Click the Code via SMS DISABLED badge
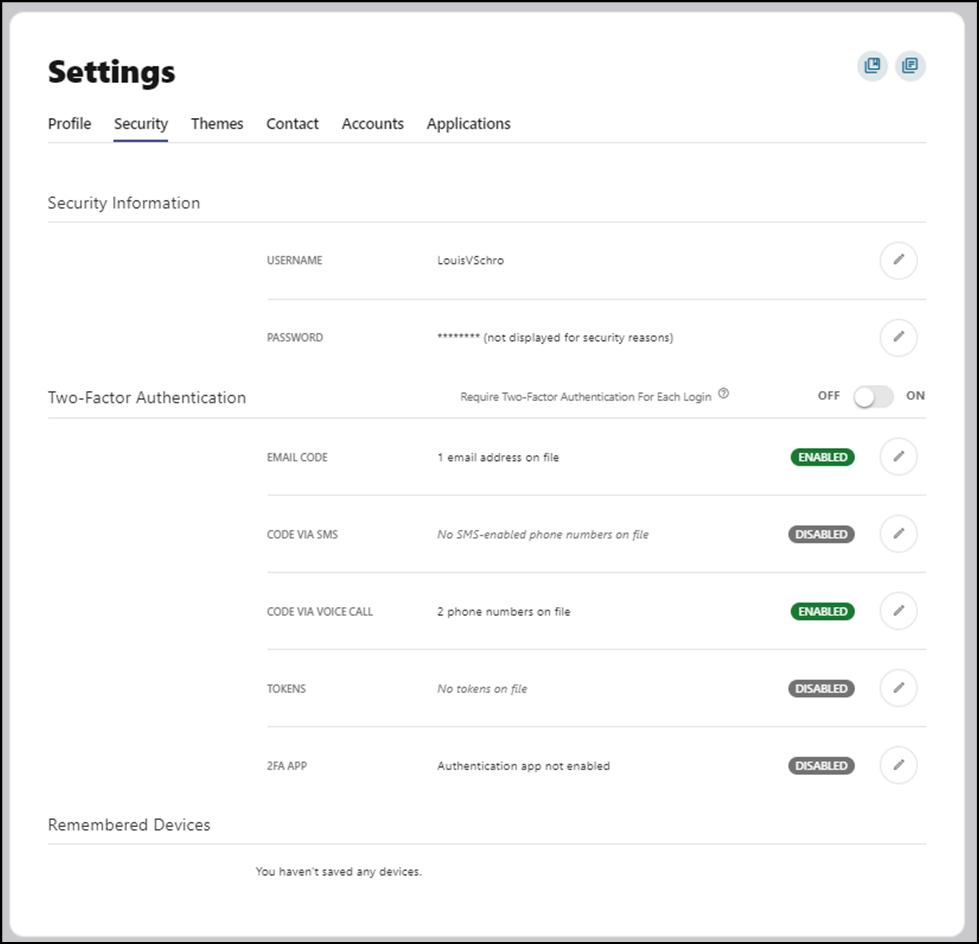The width and height of the screenshot is (979, 944). coord(821,534)
